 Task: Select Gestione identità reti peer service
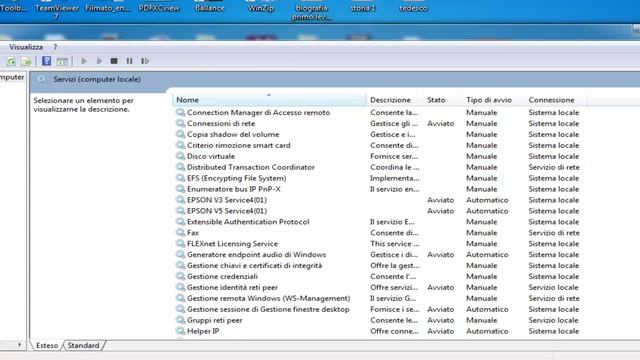click(x=232, y=287)
